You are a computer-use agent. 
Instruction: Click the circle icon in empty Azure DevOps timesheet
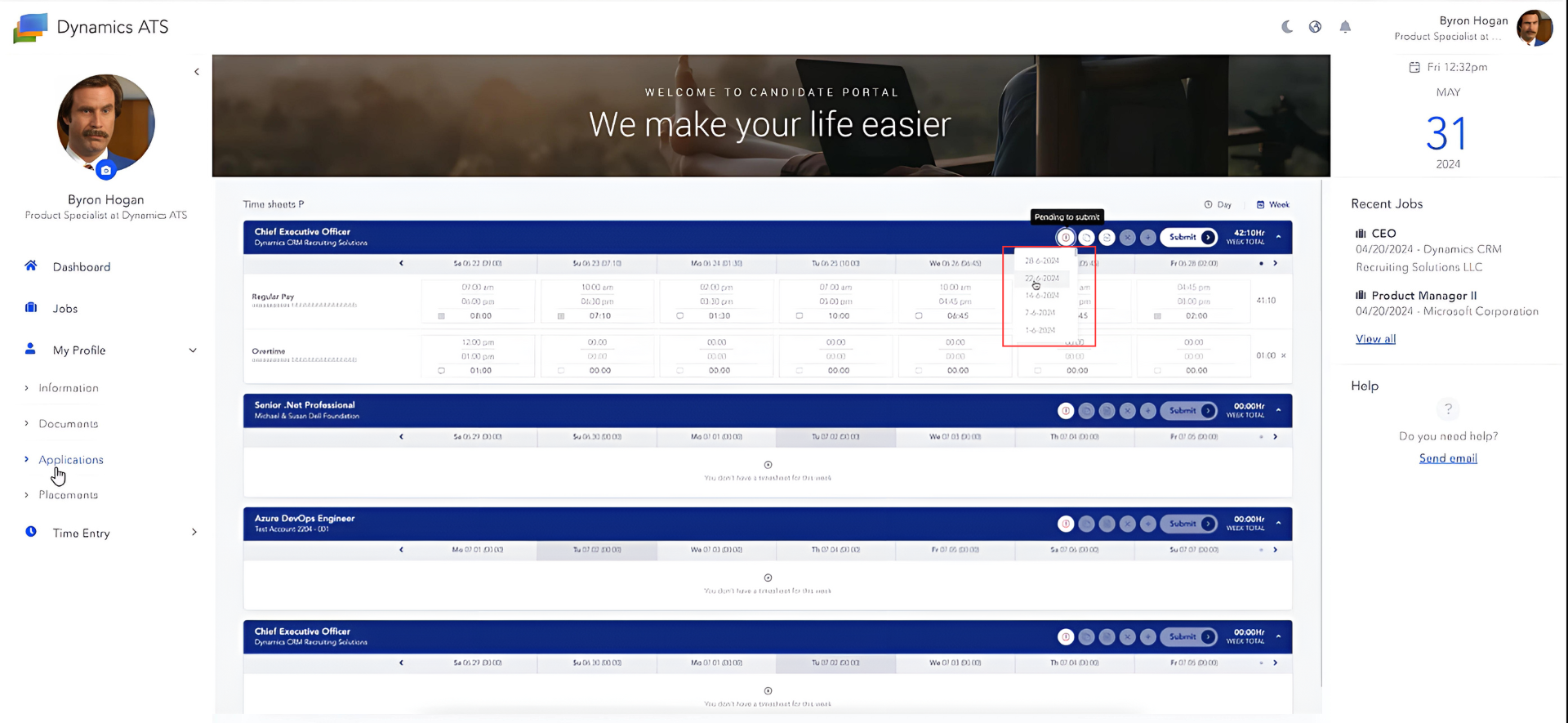tap(768, 578)
